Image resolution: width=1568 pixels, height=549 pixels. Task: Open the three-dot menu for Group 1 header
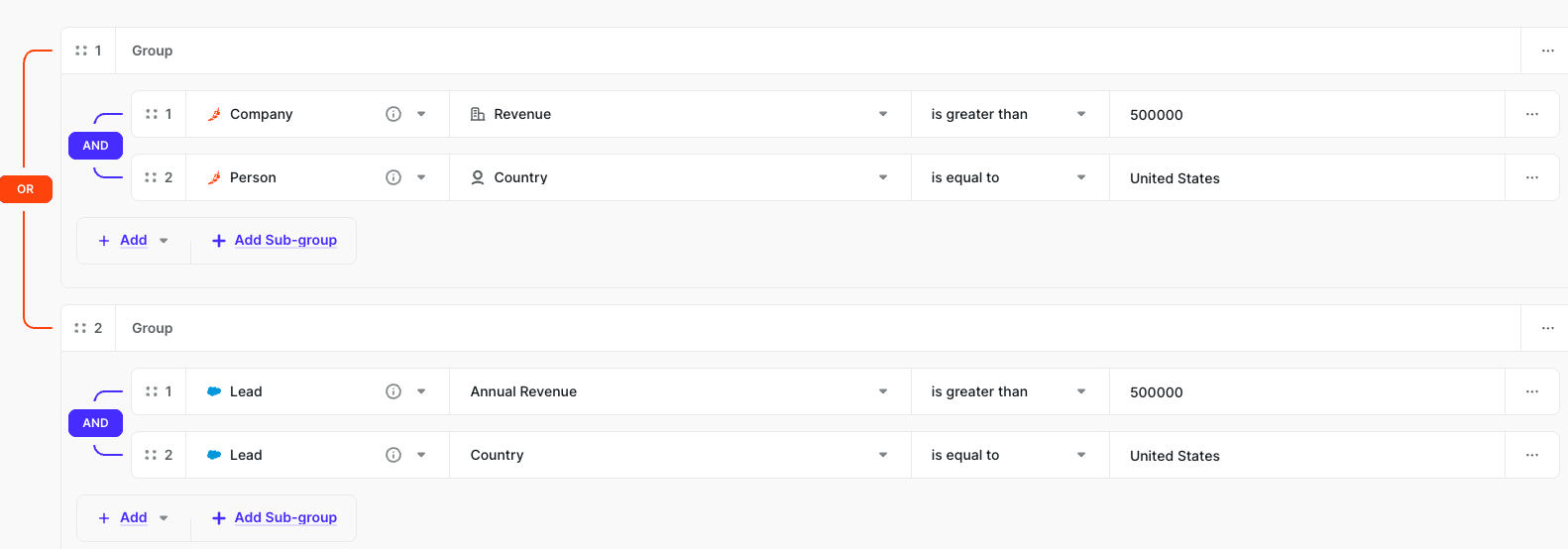click(1547, 51)
